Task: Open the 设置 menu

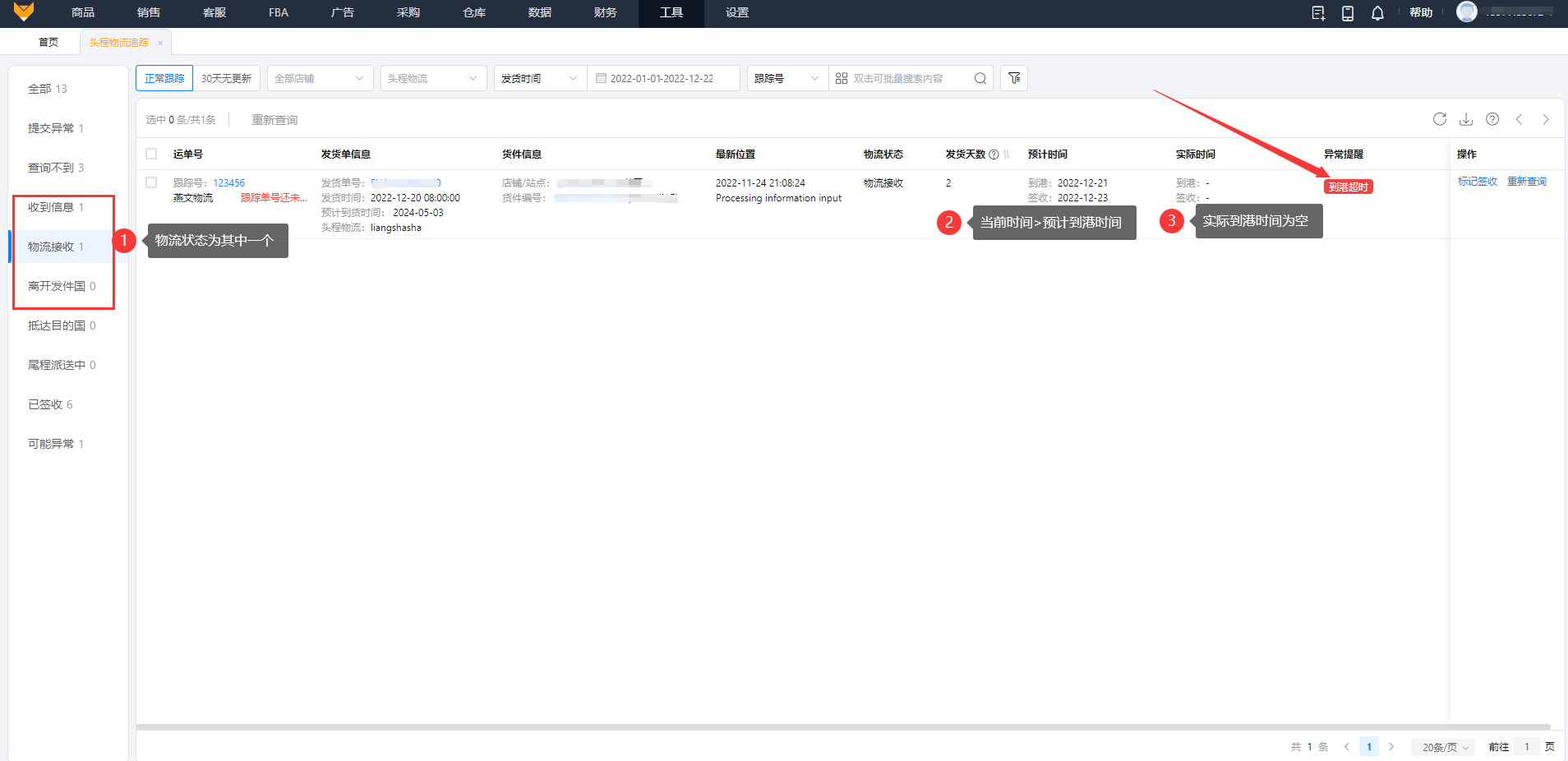Action: point(737,12)
